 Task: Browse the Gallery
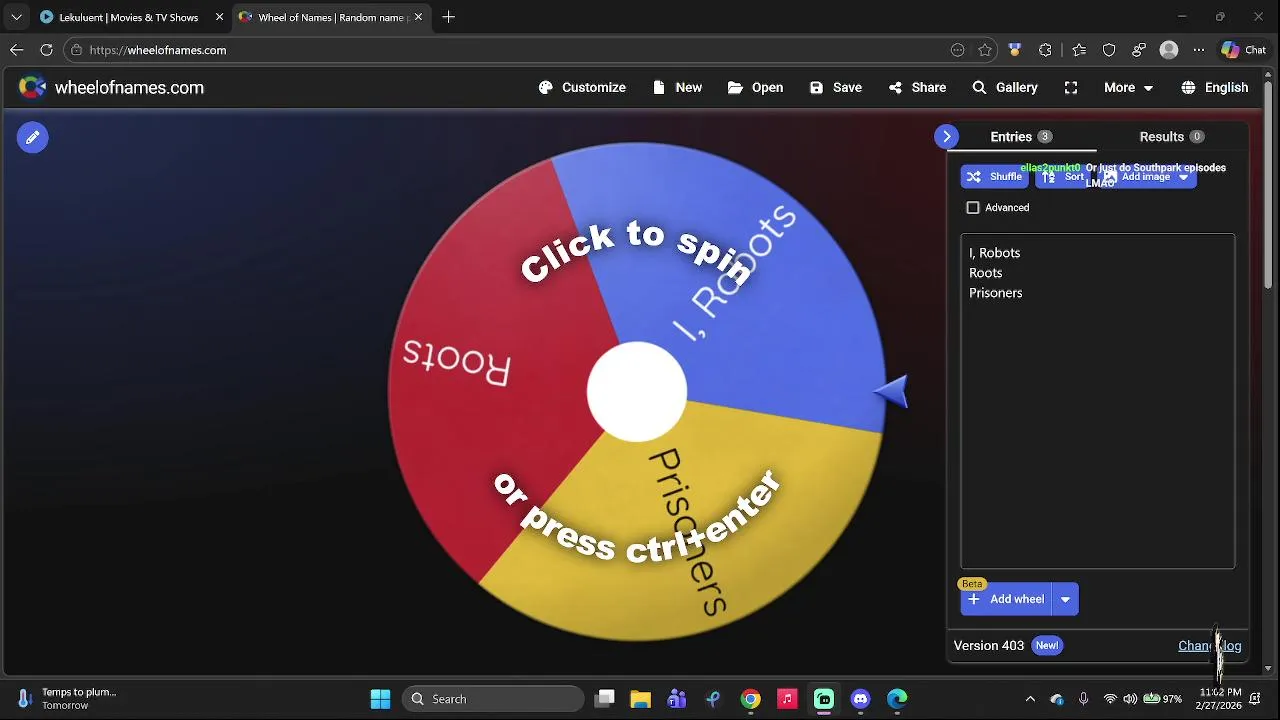click(1005, 88)
